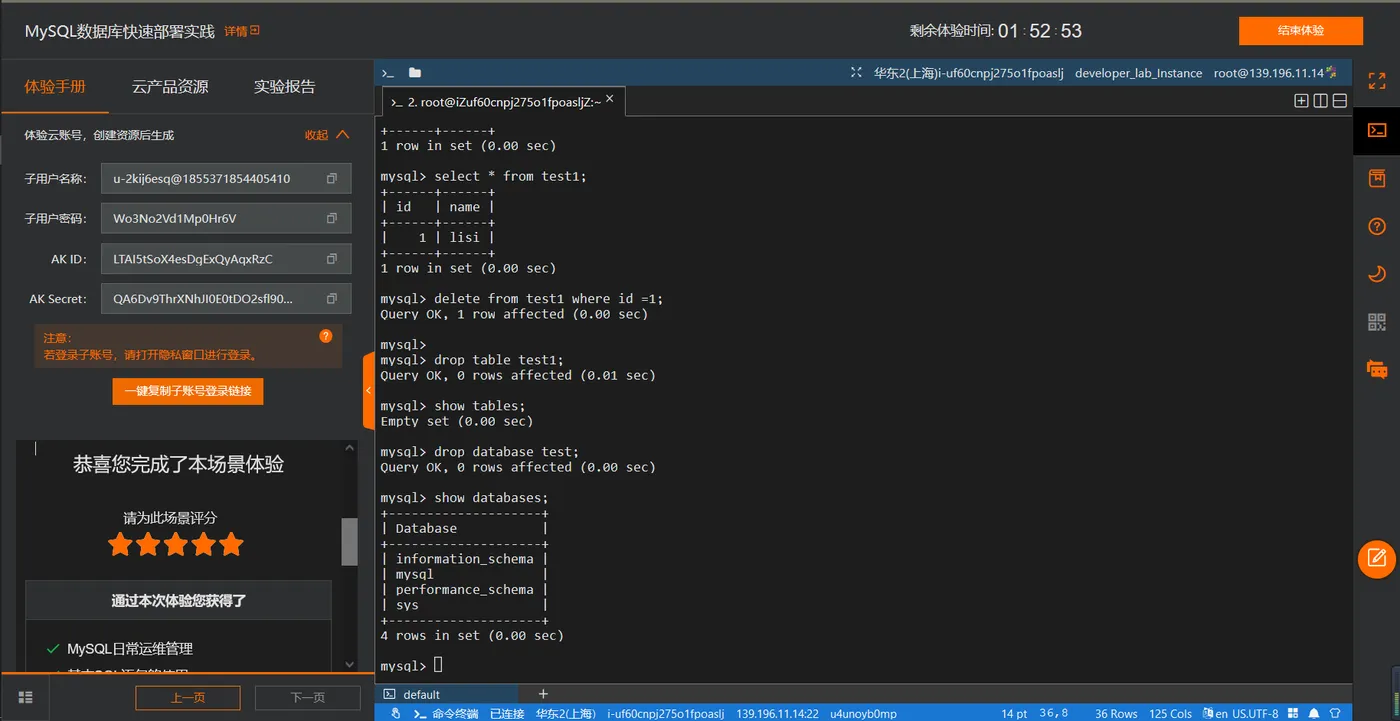Open the archive box icon in right sidebar
1400x721 pixels.
pos(1377,179)
